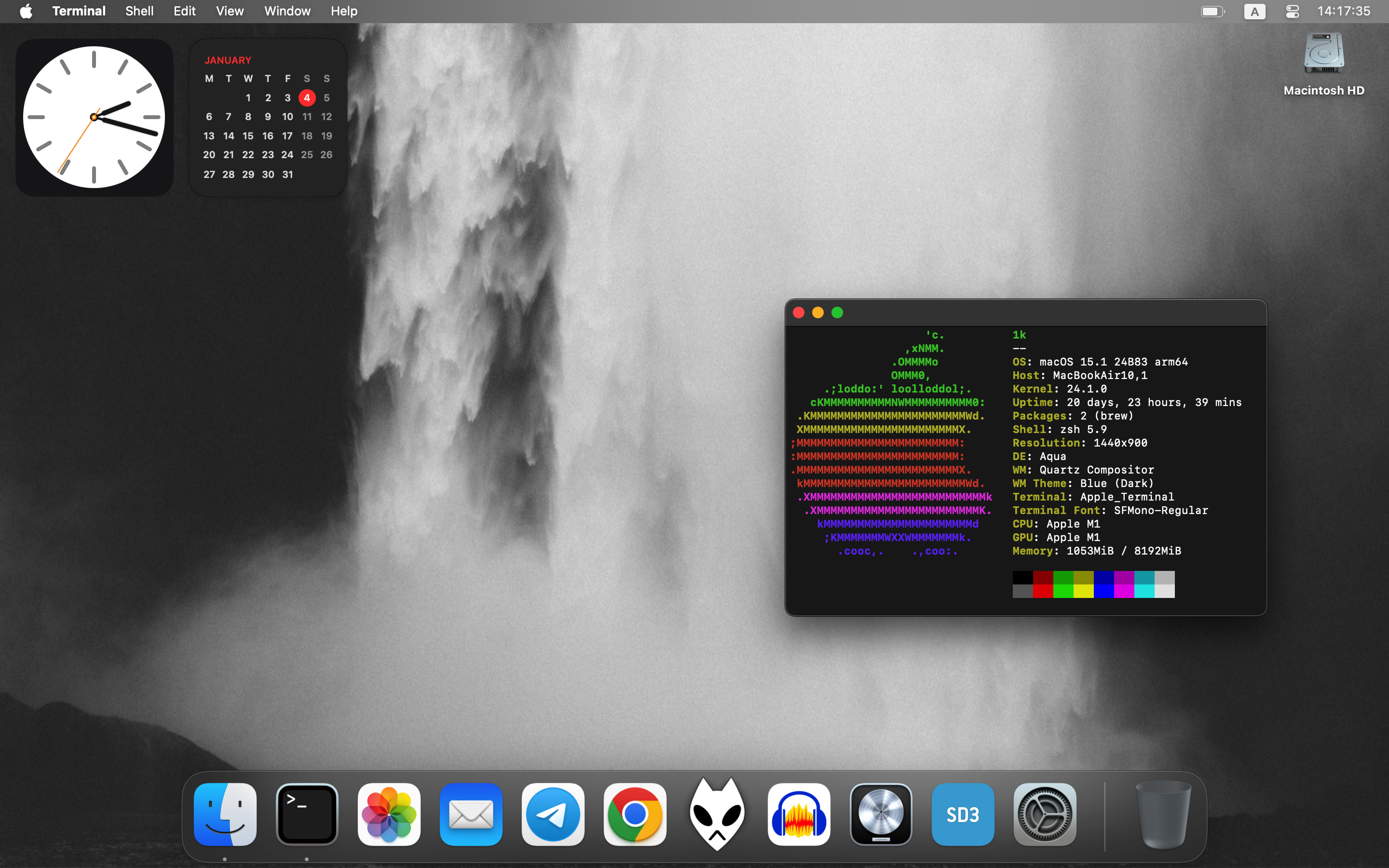Image resolution: width=1389 pixels, height=868 pixels.
Task: Click the input source A indicator
Action: click(x=1254, y=12)
